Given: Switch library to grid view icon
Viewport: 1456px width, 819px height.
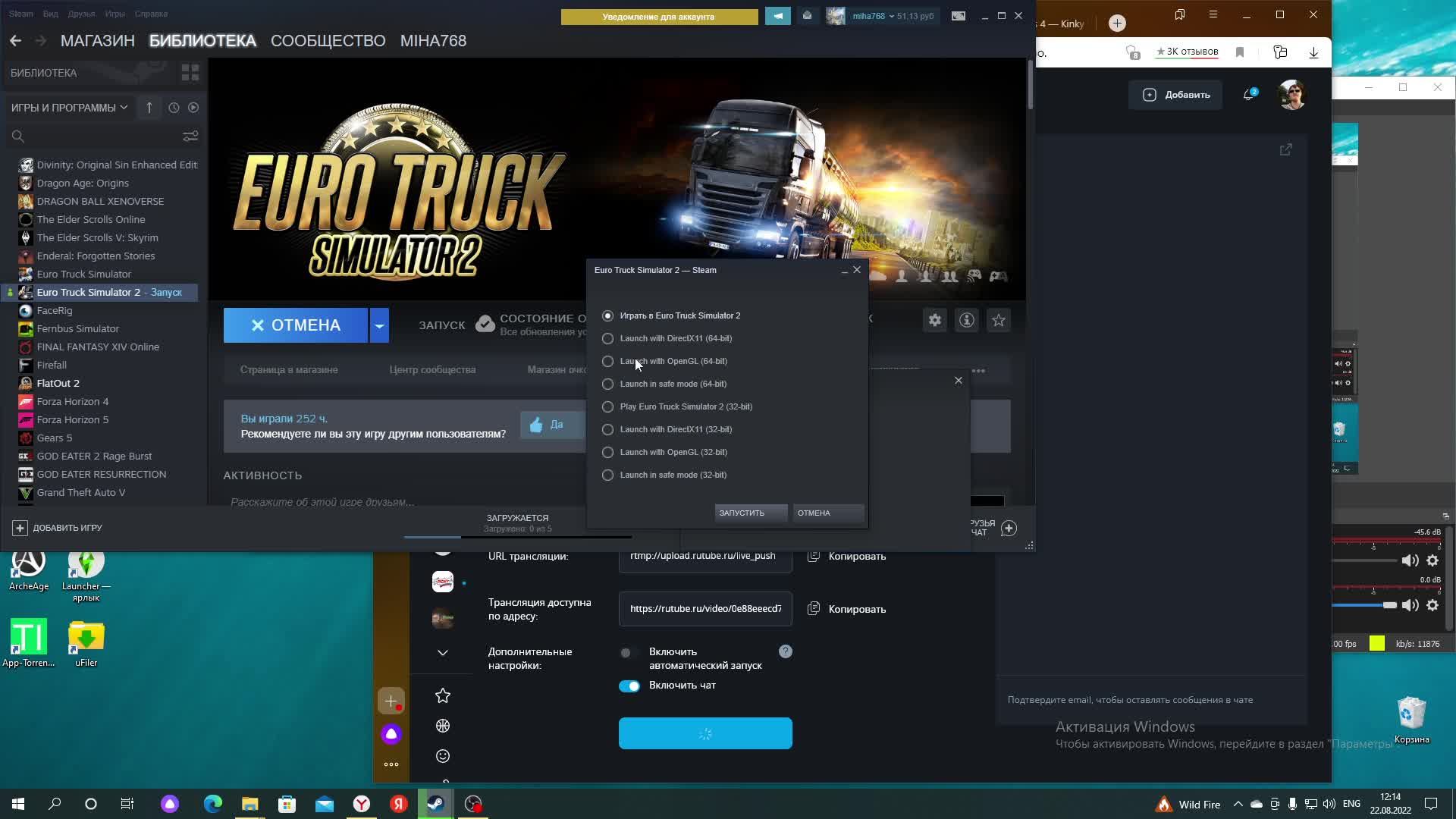Looking at the screenshot, I should click(x=190, y=73).
